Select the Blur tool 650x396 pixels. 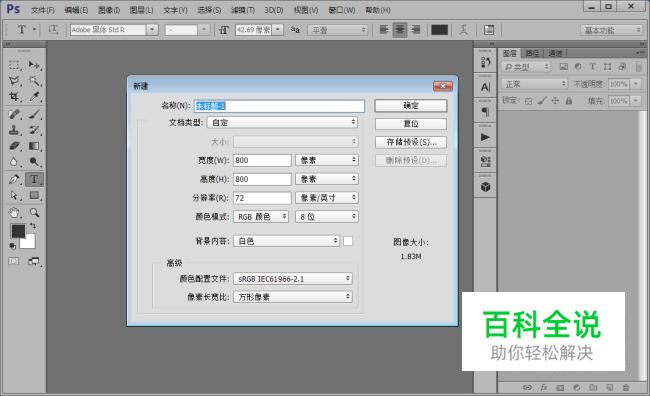pyautogui.click(x=14, y=162)
